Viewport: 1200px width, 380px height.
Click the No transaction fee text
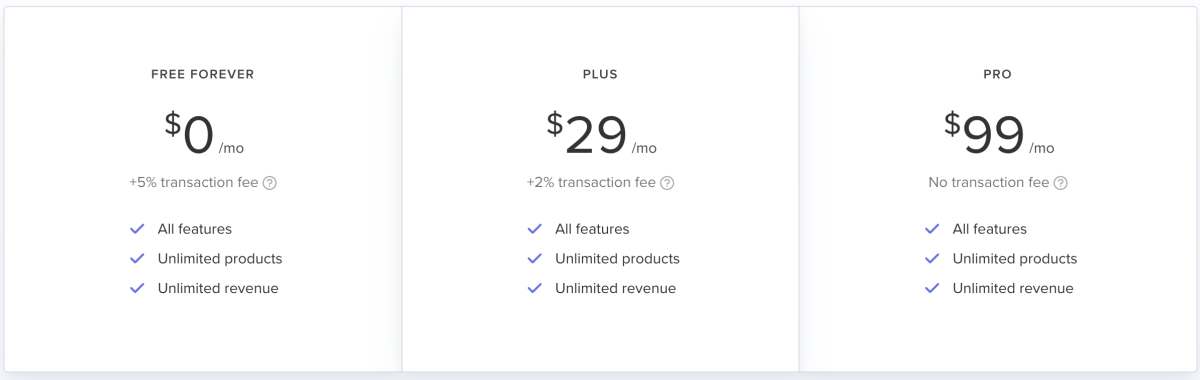[x=989, y=183]
